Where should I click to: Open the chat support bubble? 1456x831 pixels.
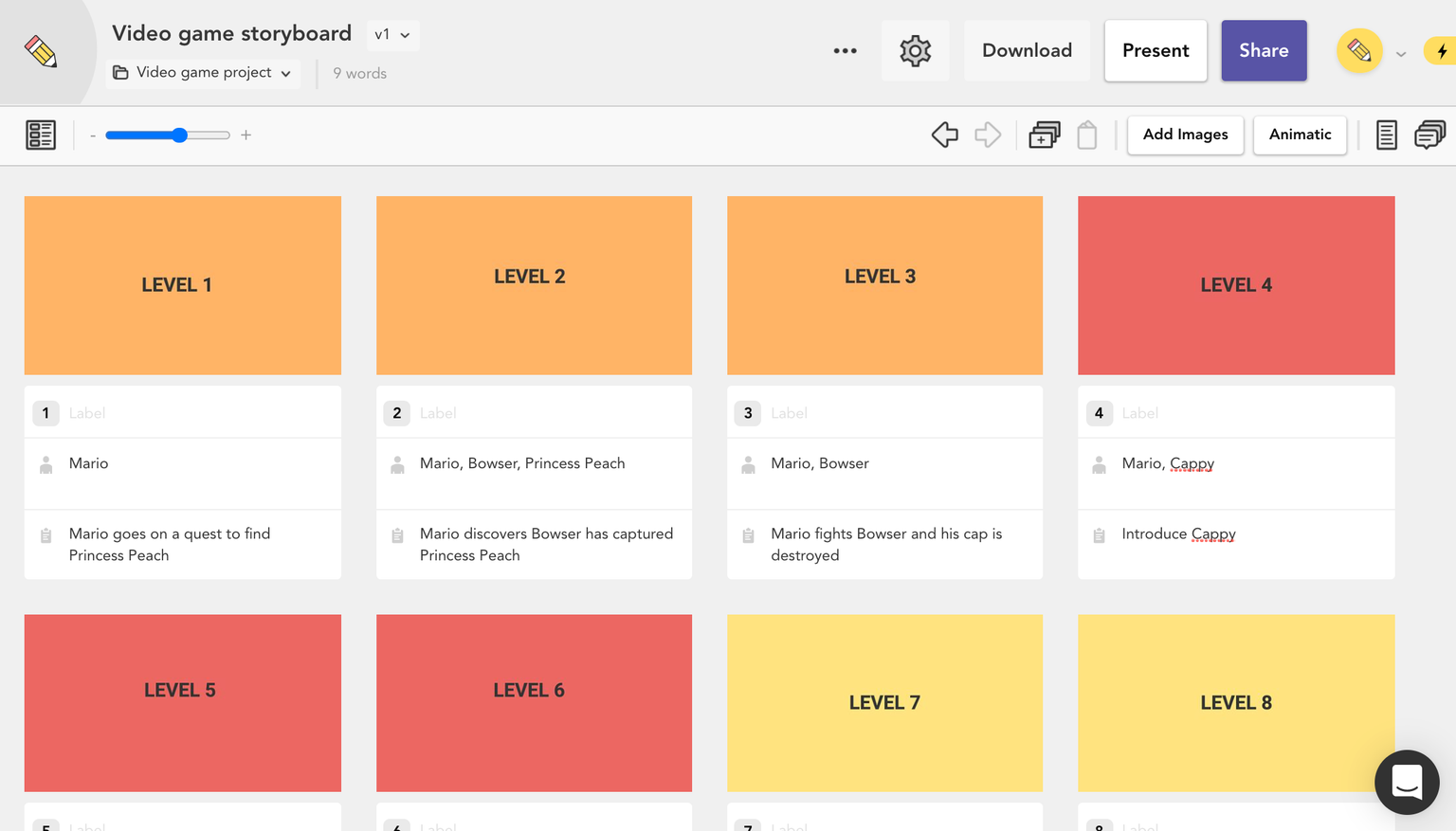point(1407,782)
